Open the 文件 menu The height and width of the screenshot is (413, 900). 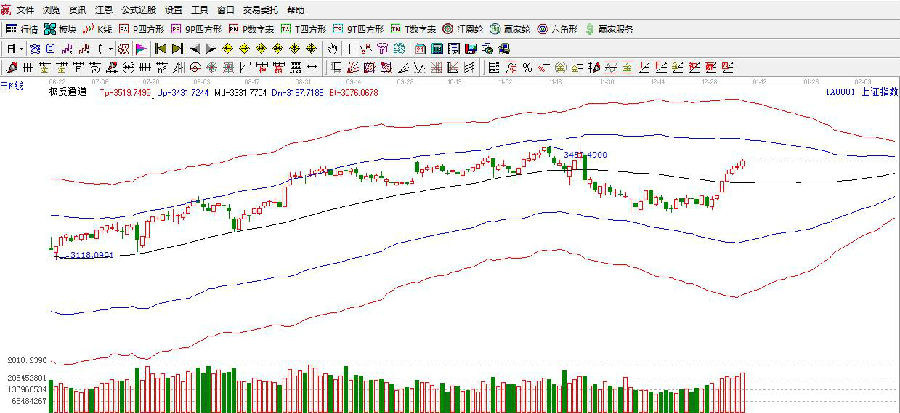25,8
